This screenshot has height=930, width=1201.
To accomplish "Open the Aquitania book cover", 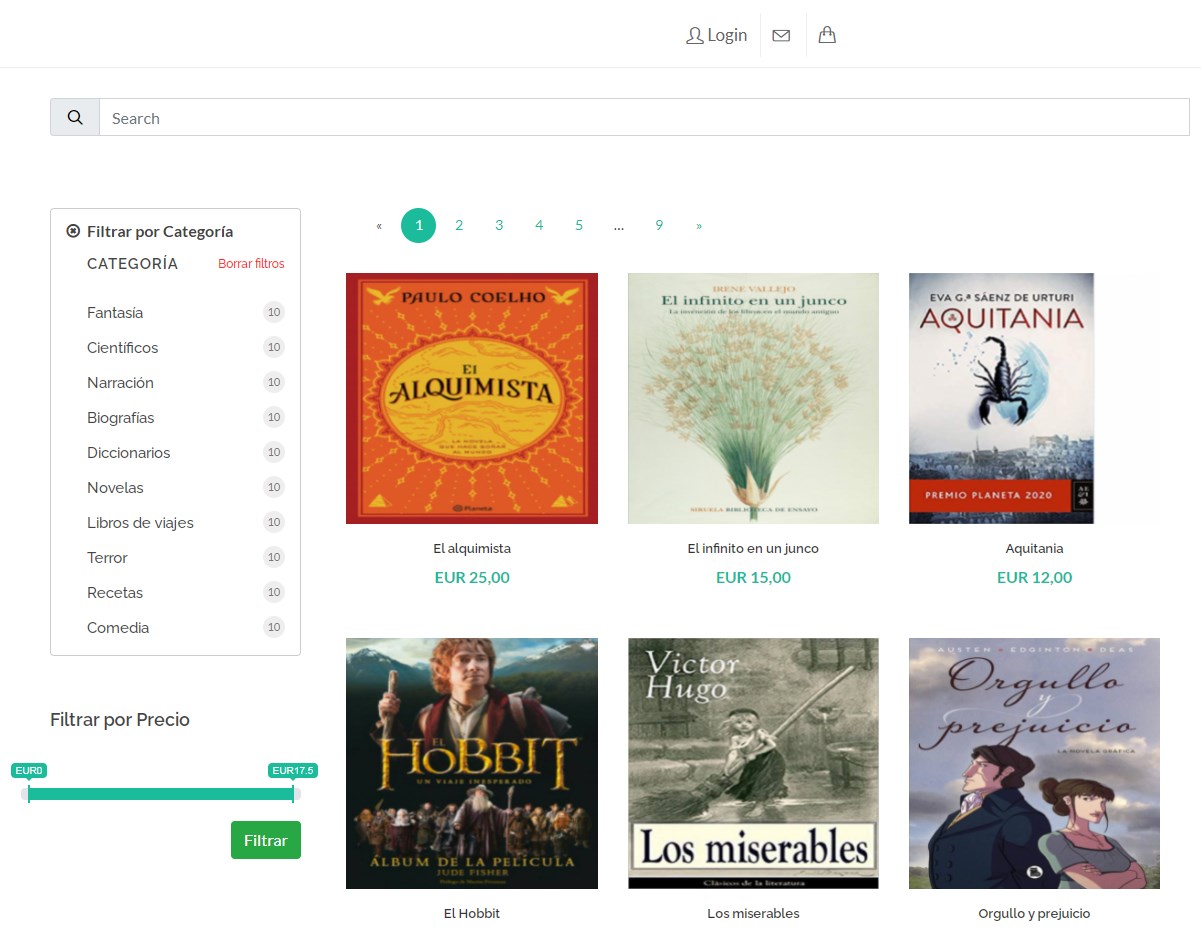I will [x=1001, y=398].
